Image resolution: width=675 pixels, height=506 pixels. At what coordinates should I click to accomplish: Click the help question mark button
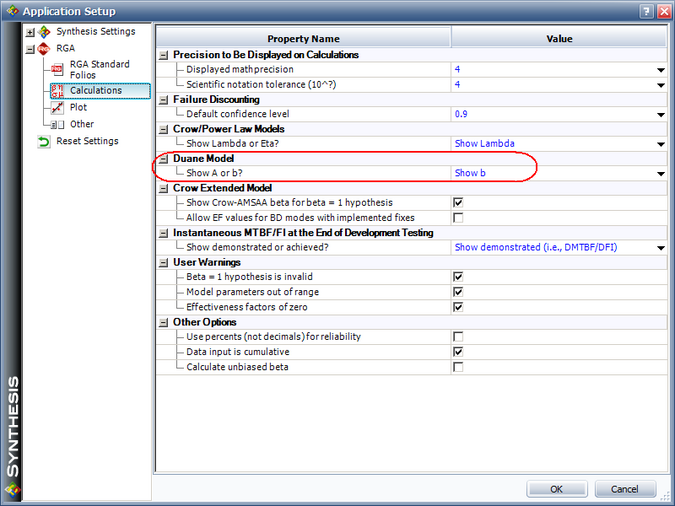point(646,11)
